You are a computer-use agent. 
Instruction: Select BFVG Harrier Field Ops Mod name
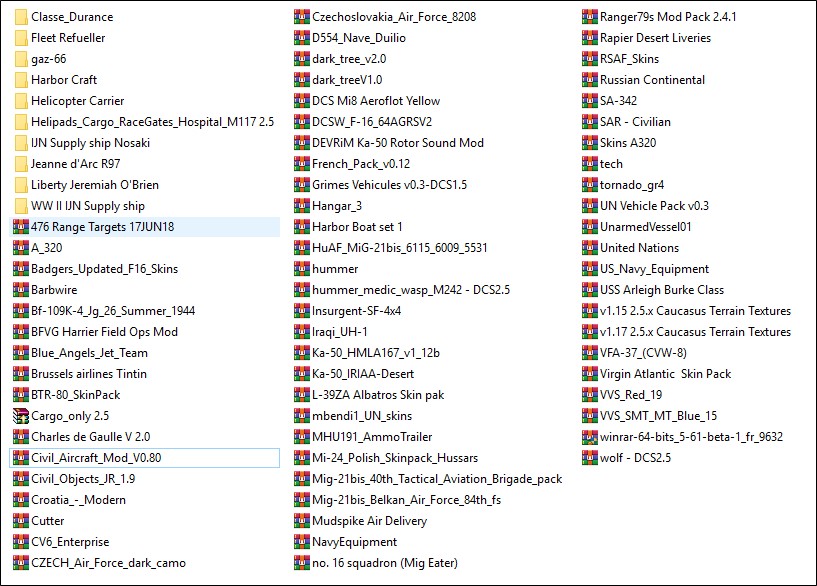coord(105,332)
